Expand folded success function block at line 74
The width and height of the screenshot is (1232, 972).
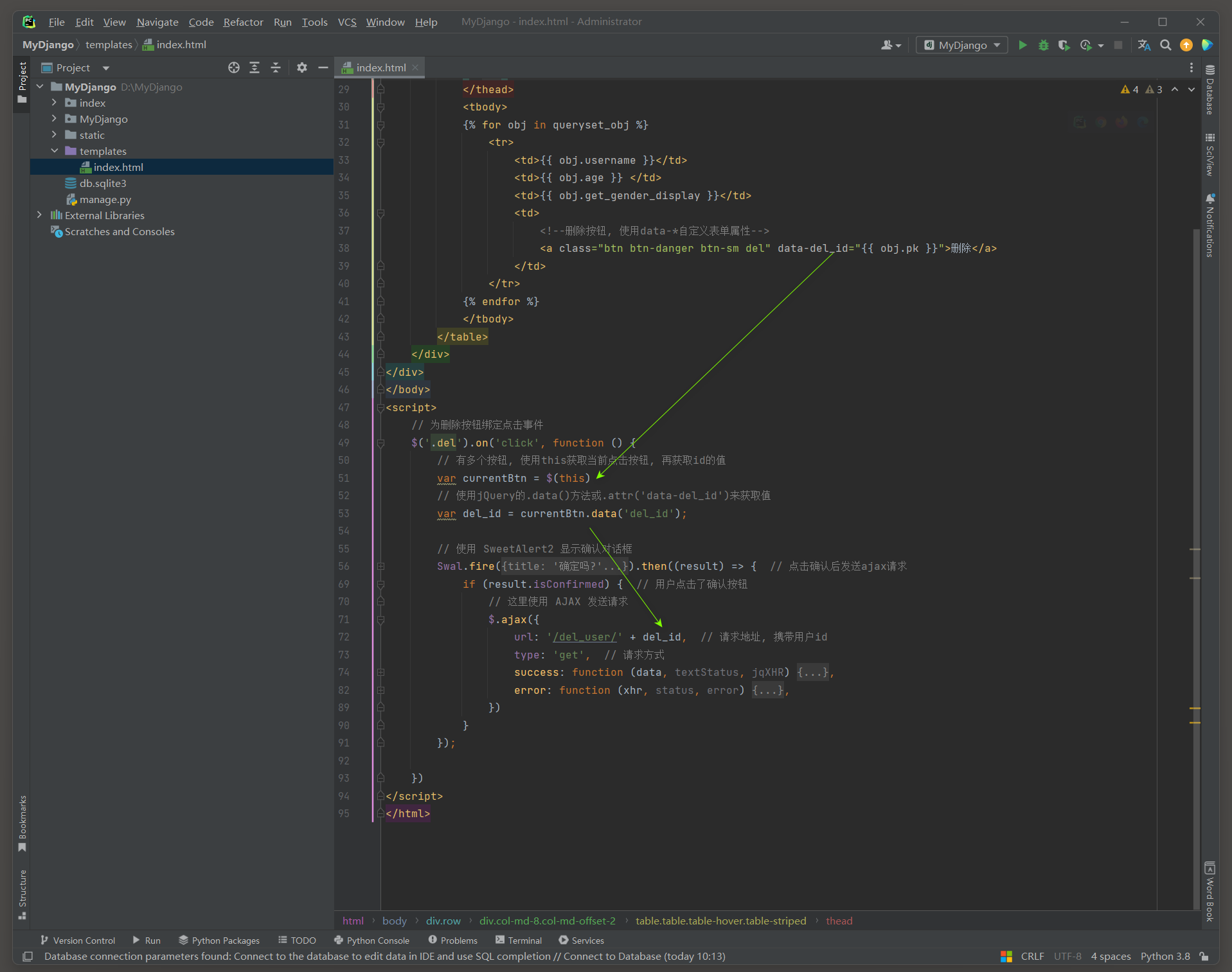(380, 673)
